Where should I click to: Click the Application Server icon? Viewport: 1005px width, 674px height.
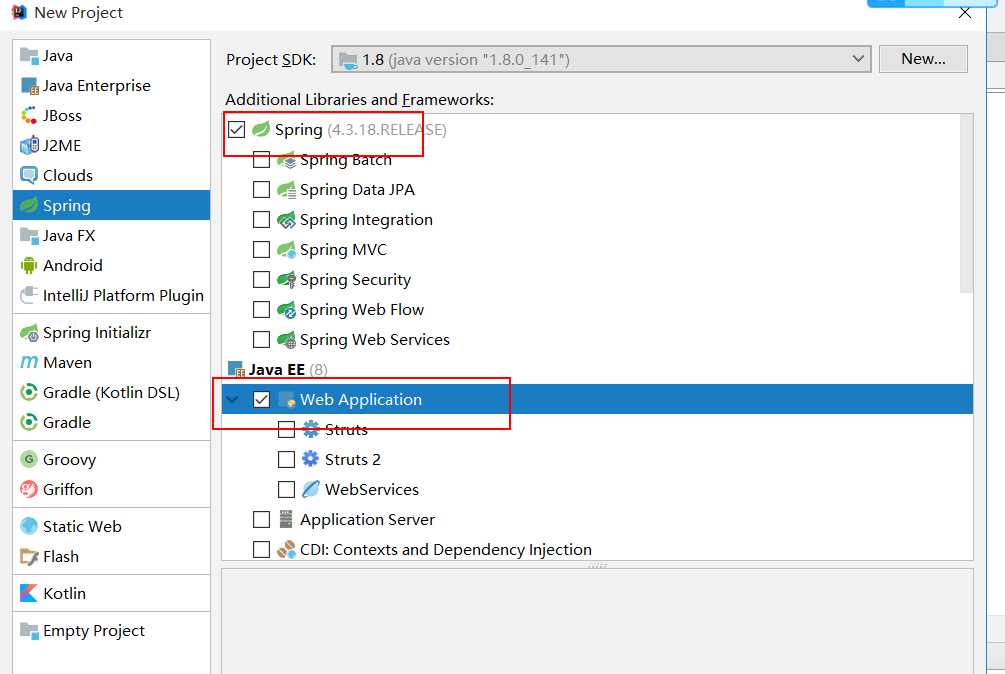(286, 520)
